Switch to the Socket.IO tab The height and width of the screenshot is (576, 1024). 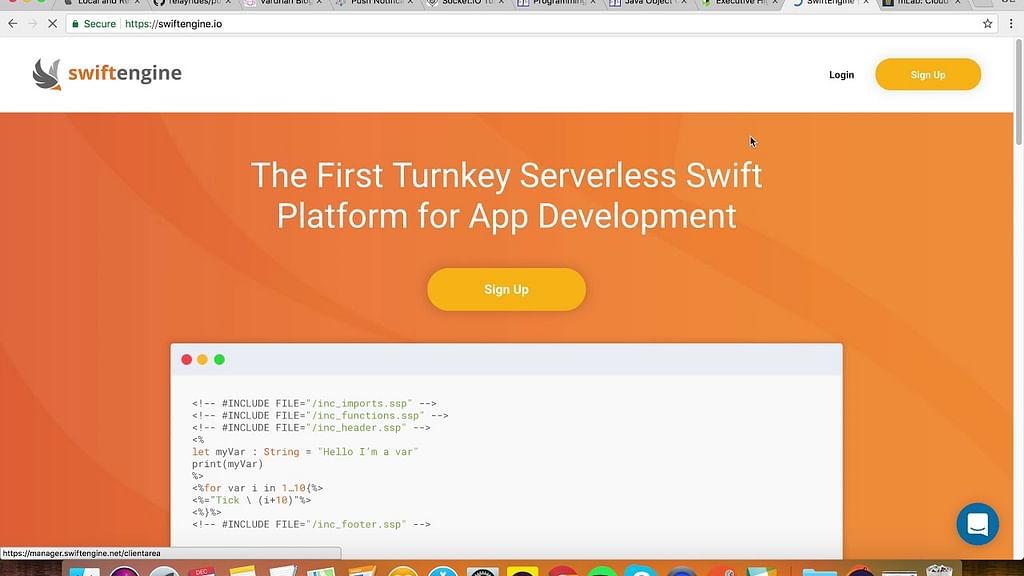tap(465, 3)
